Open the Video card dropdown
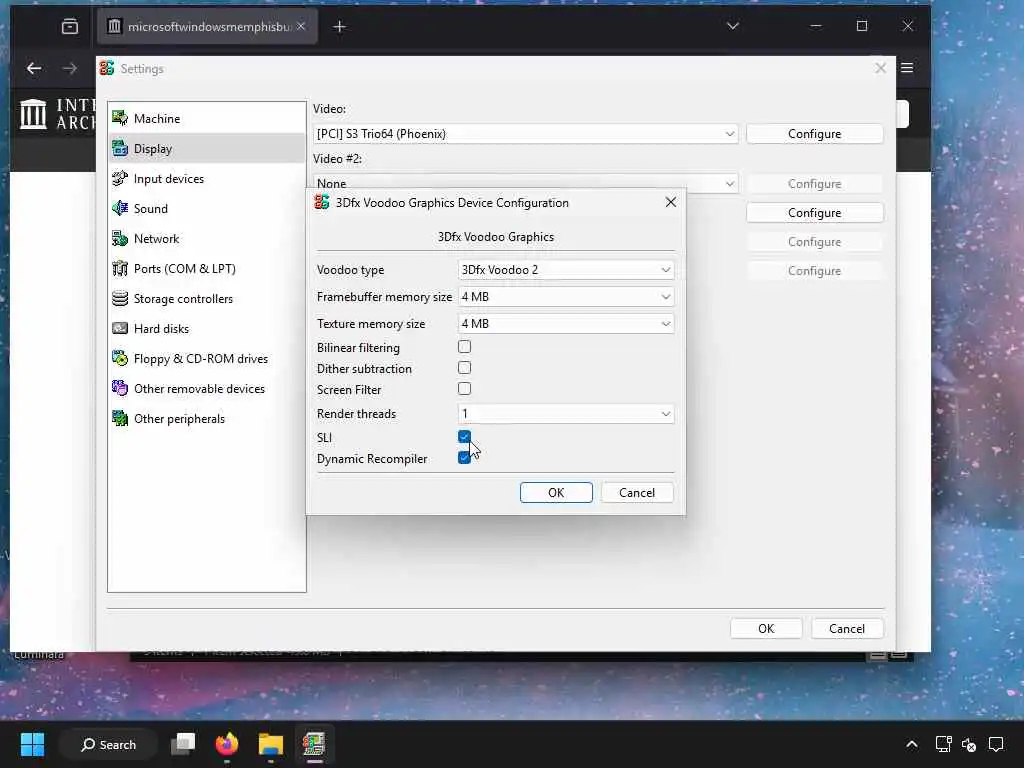The image size is (1024, 768). (526, 134)
